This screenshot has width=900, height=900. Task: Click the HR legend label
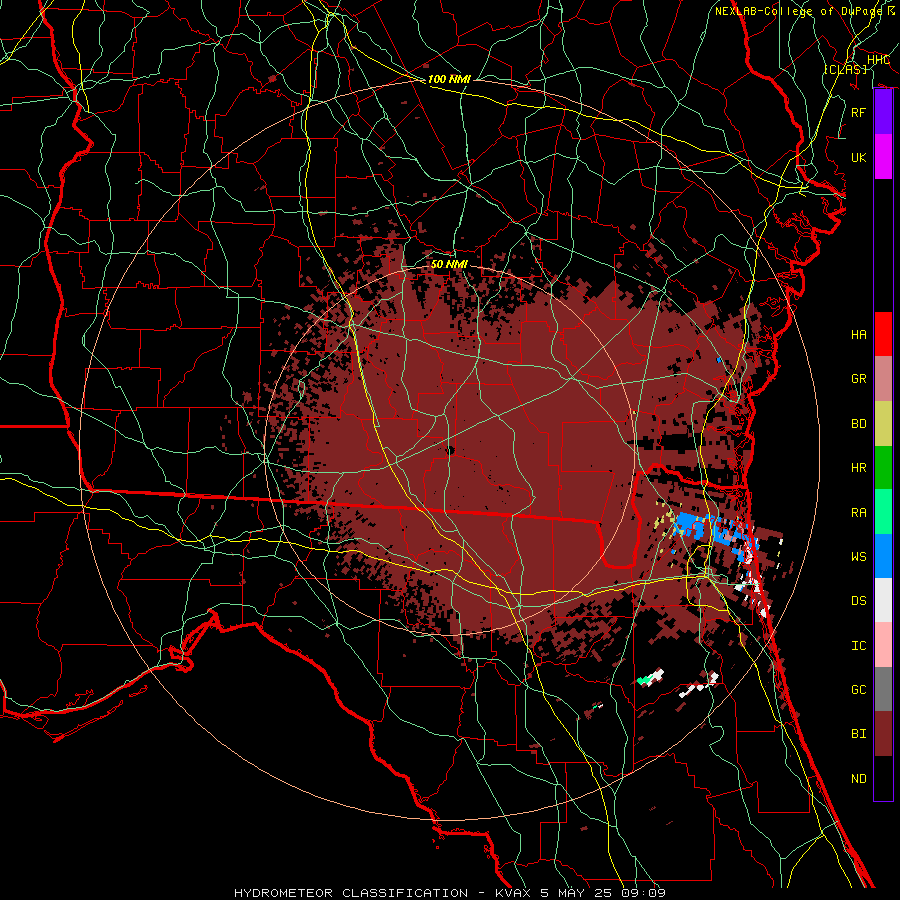click(858, 468)
